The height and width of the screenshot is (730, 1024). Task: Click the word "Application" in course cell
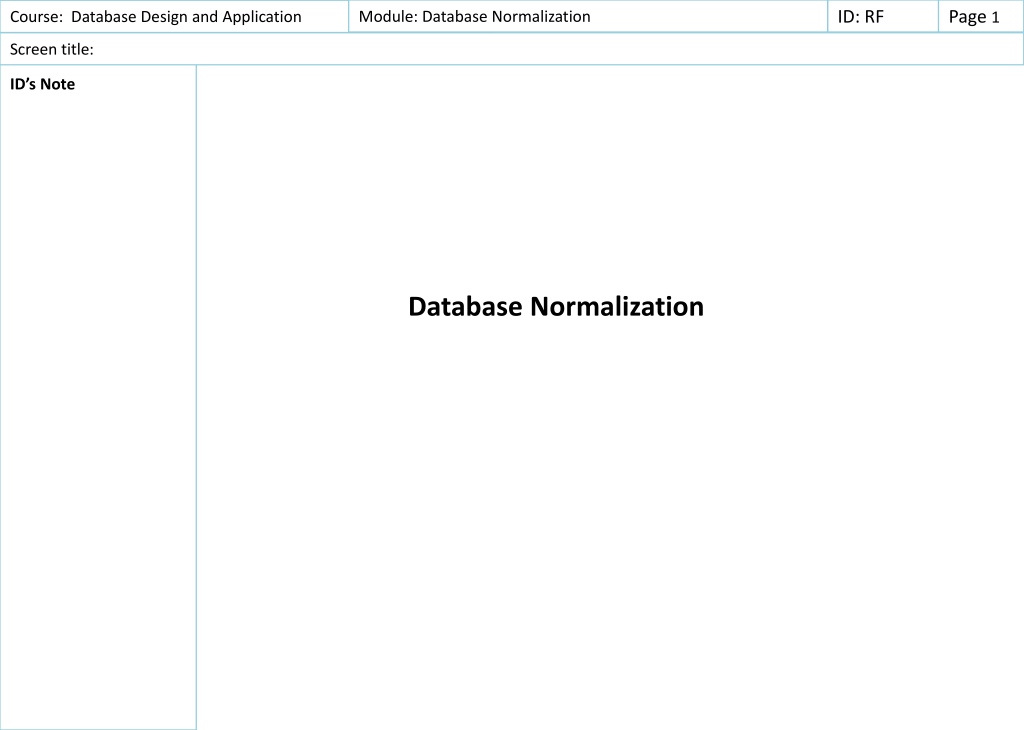tap(262, 18)
